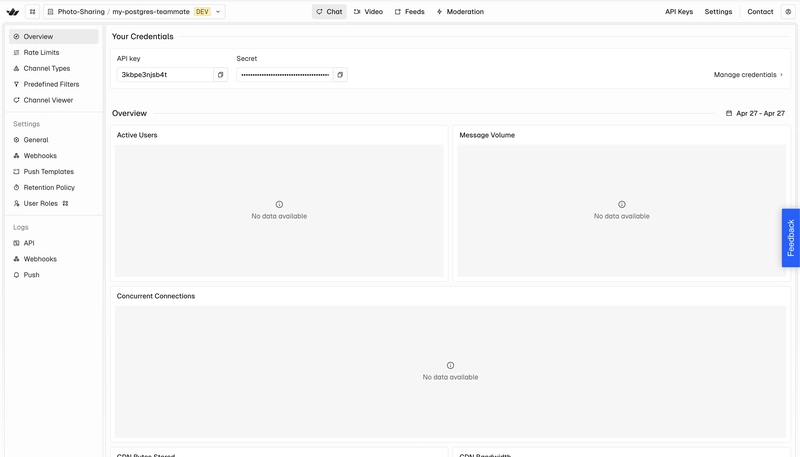The image size is (800, 457).
Task: Switch to the Chat tab
Action: [329, 12]
